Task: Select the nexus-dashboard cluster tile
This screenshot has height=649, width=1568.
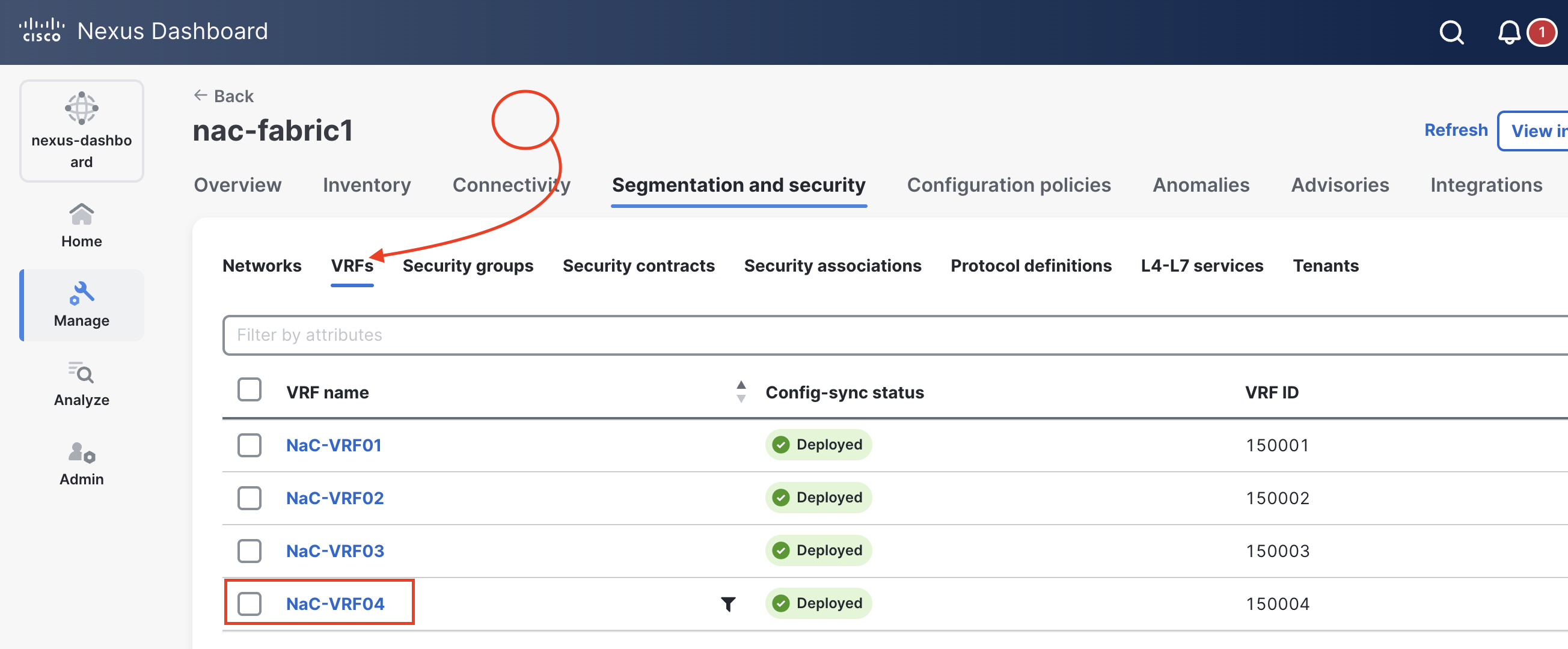Action: point(82,131)
